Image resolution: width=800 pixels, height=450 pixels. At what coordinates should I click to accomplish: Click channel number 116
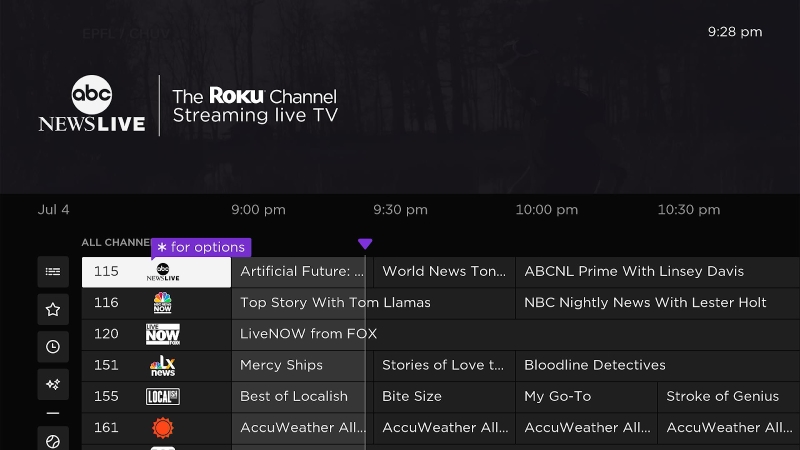pos(106,303)
